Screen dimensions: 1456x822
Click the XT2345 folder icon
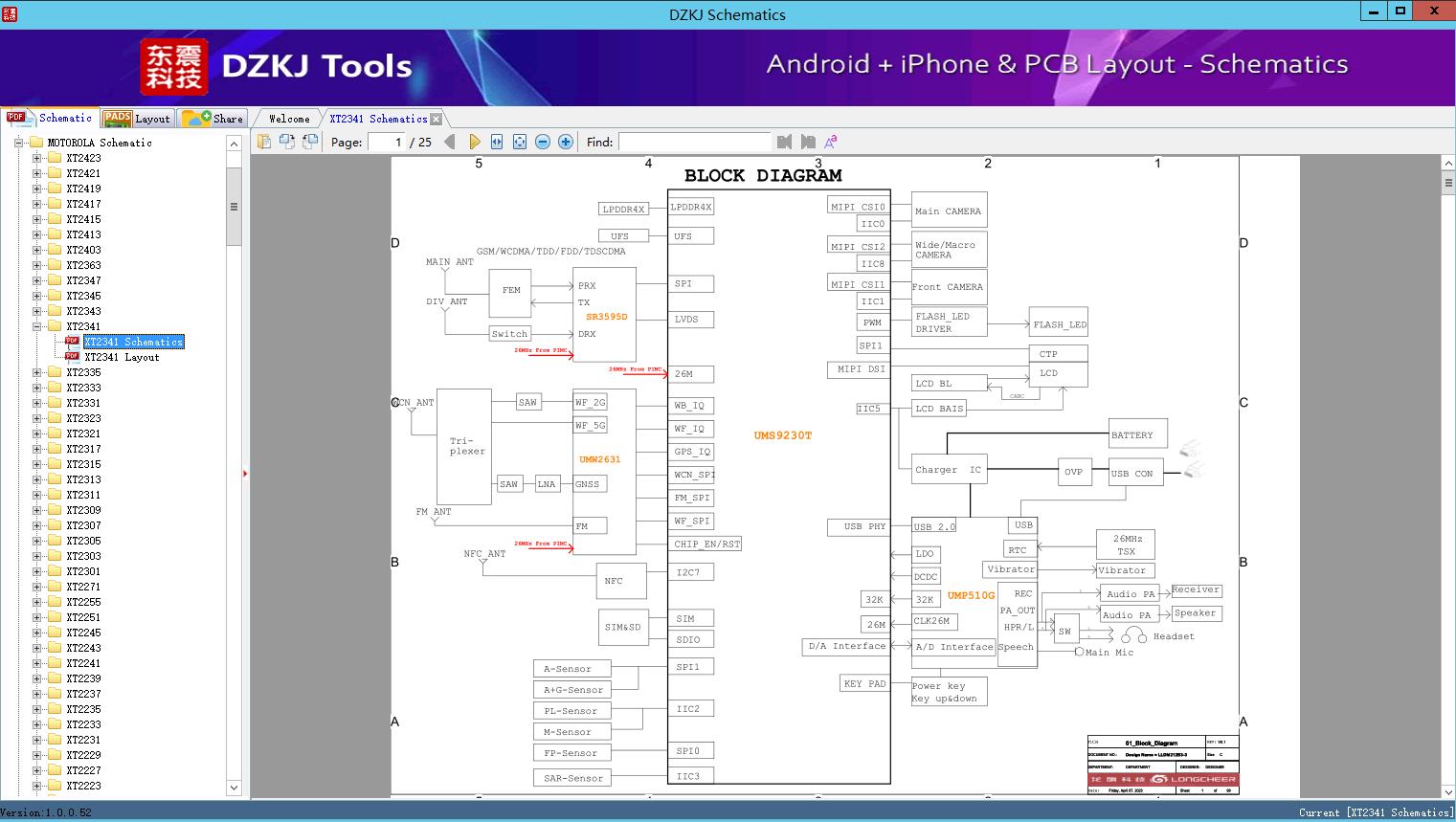(x=54, y=296)
